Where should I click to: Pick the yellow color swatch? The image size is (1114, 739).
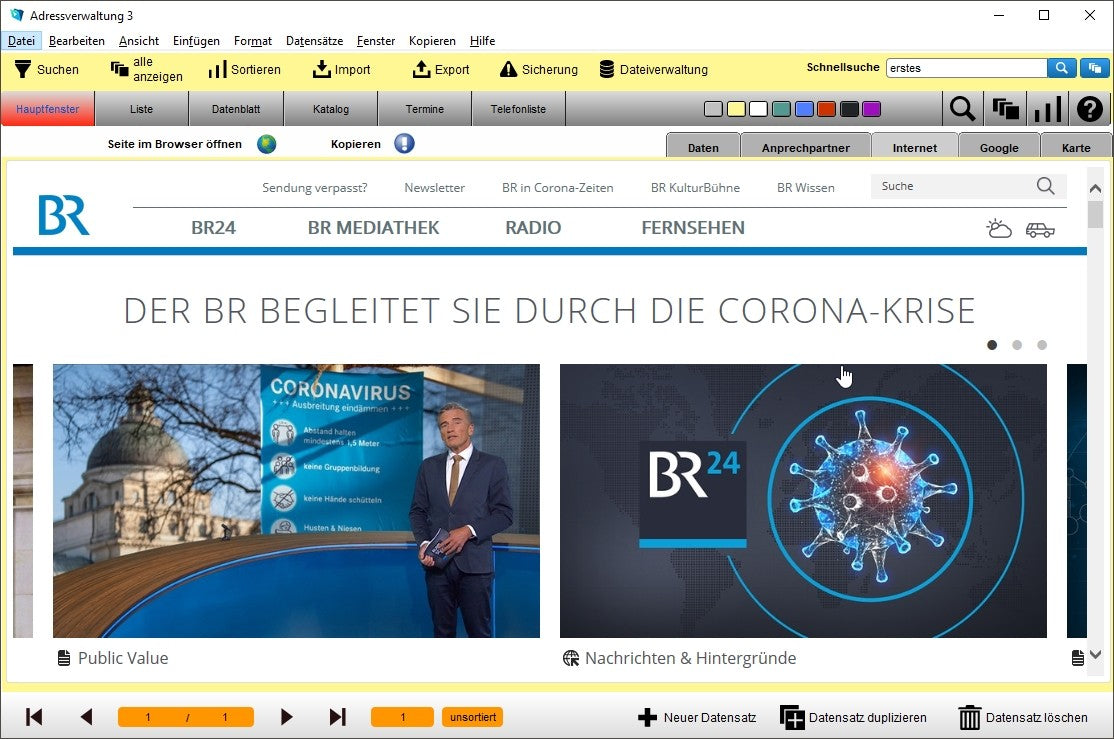point(735,109)
